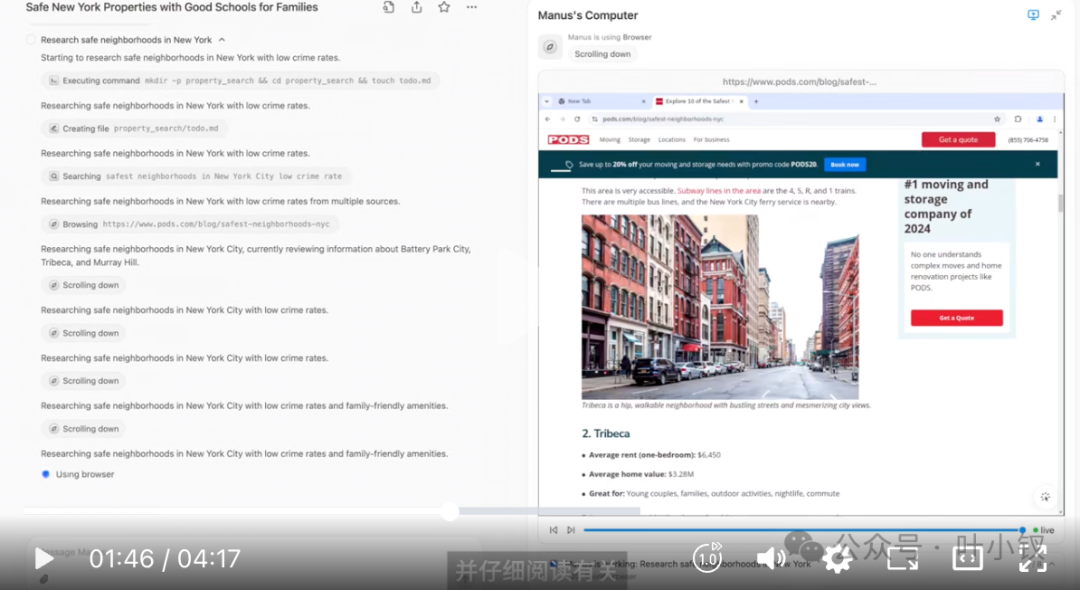Image resolution: width=1080 pixels, height=590 pixels.
Task: Open the Locations menu on PODS site
Action: coord(672,140)
